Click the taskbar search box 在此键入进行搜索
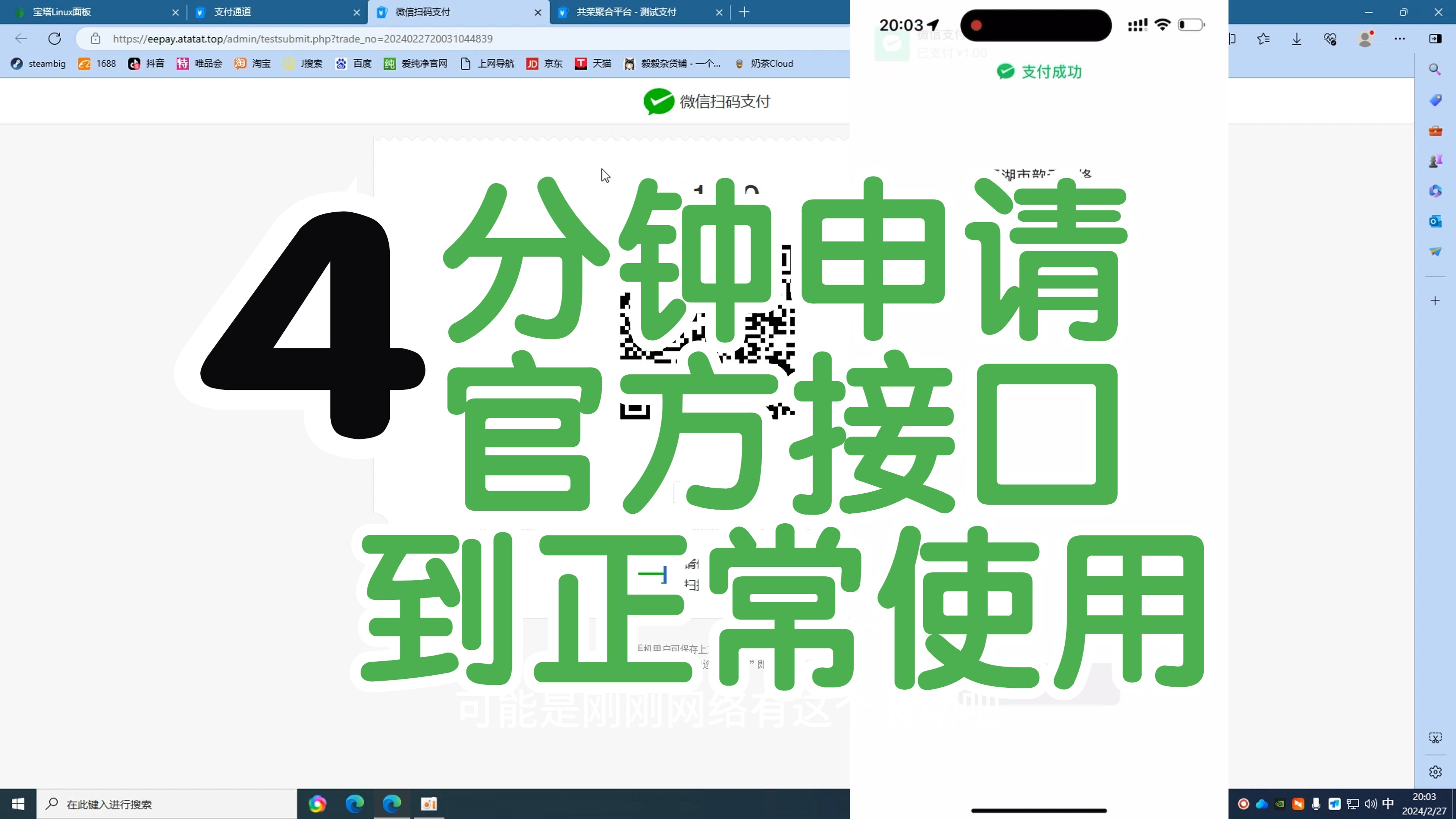Viewport: 1456px width, 819px height. tap(167, 804)
